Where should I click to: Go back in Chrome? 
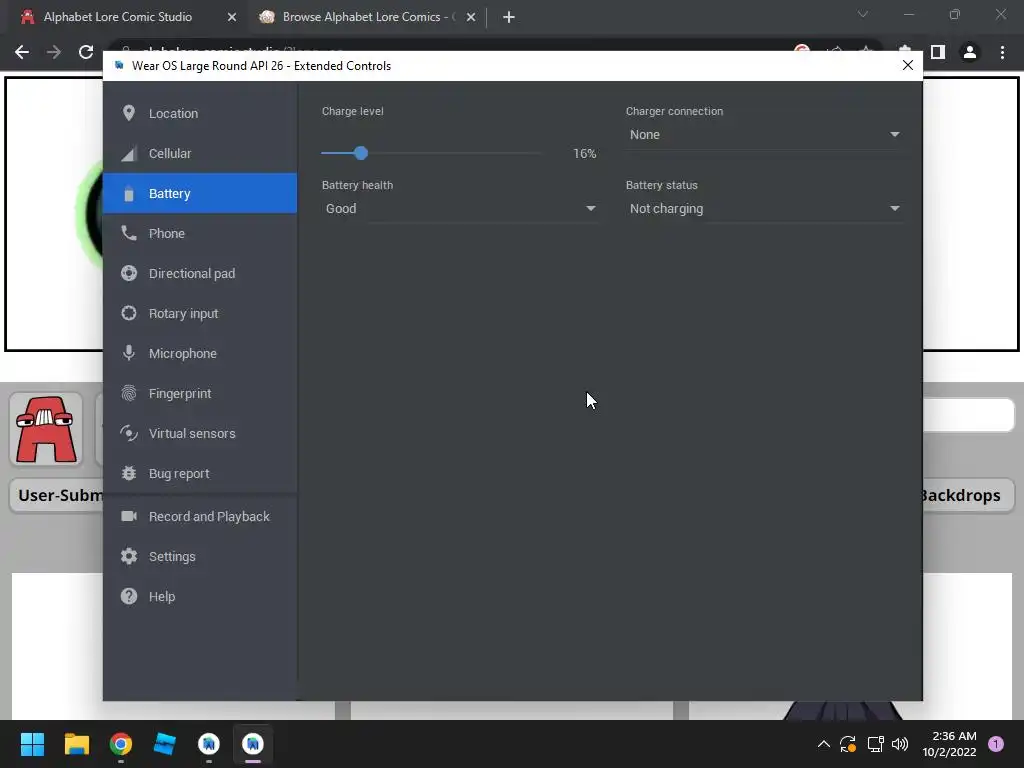tap(22, 52)
